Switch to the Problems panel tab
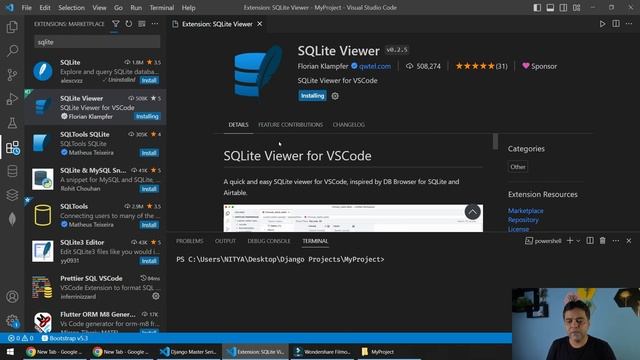640x360 pixels. (x=190, y=241)
